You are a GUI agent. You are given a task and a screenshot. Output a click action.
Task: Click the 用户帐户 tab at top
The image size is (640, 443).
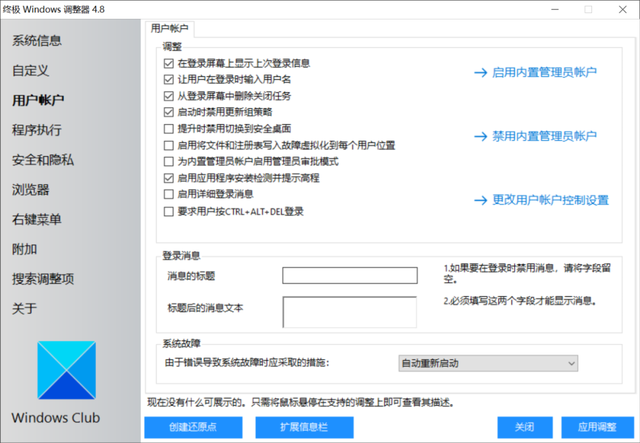[x=169, y=29]
